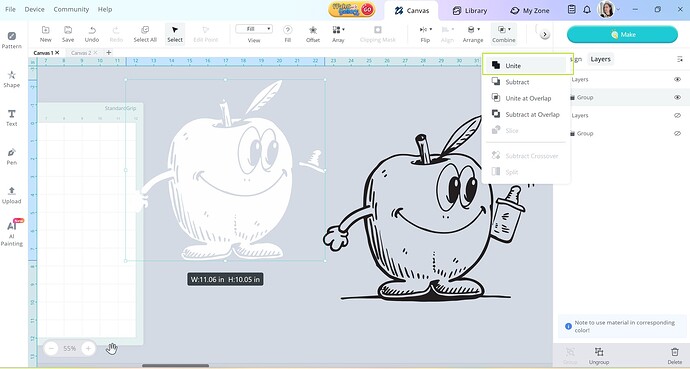Open the Offset tool
Screen dimensions: 690x369
(313, 34)
